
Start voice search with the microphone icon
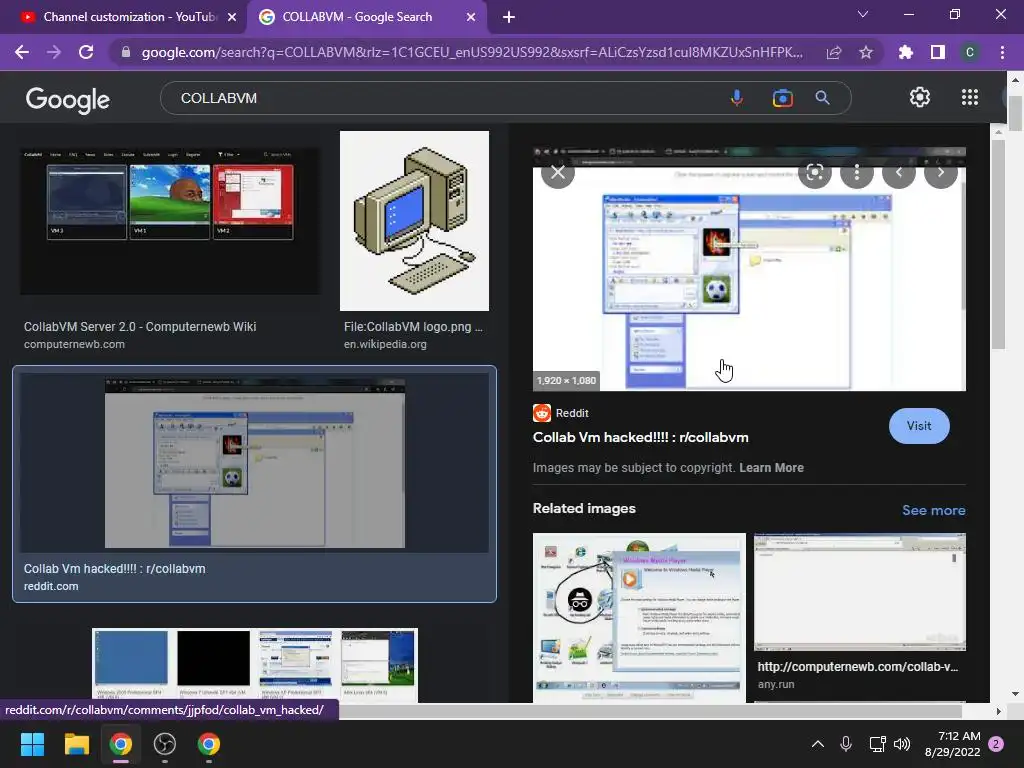coord(737,98)
